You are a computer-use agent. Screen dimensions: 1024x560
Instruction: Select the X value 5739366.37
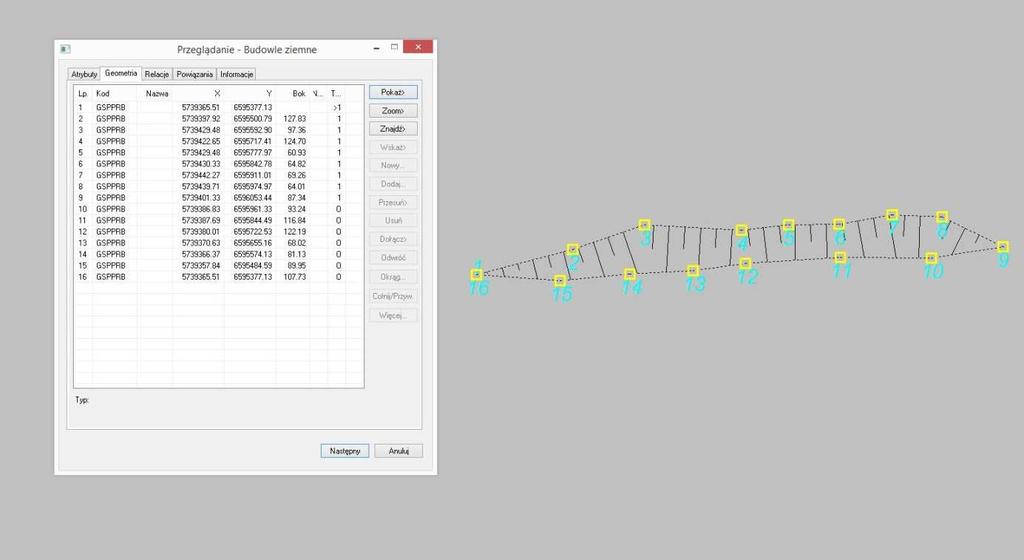pos(201,255)
